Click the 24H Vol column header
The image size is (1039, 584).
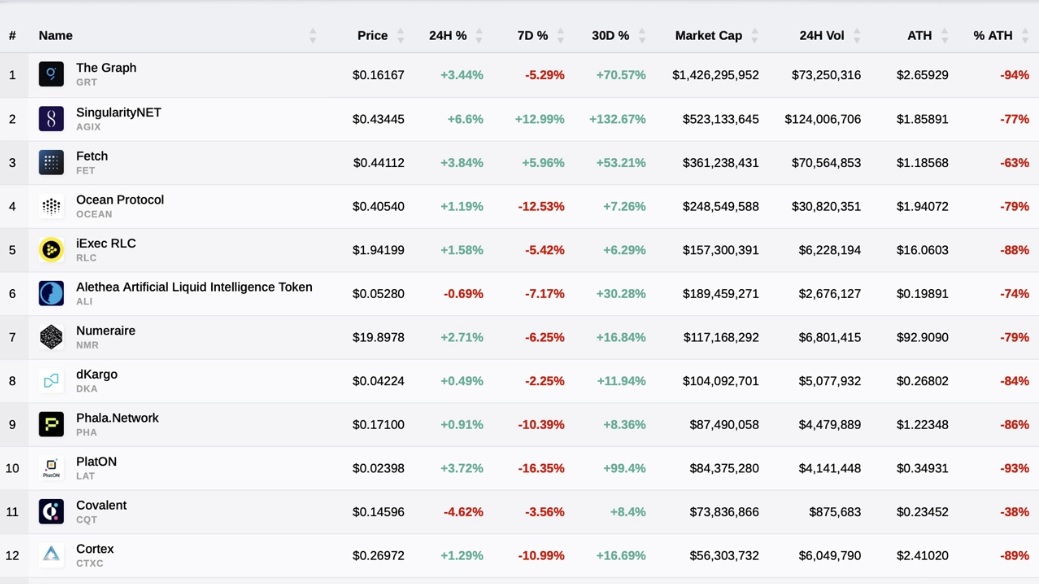(822, 36)
